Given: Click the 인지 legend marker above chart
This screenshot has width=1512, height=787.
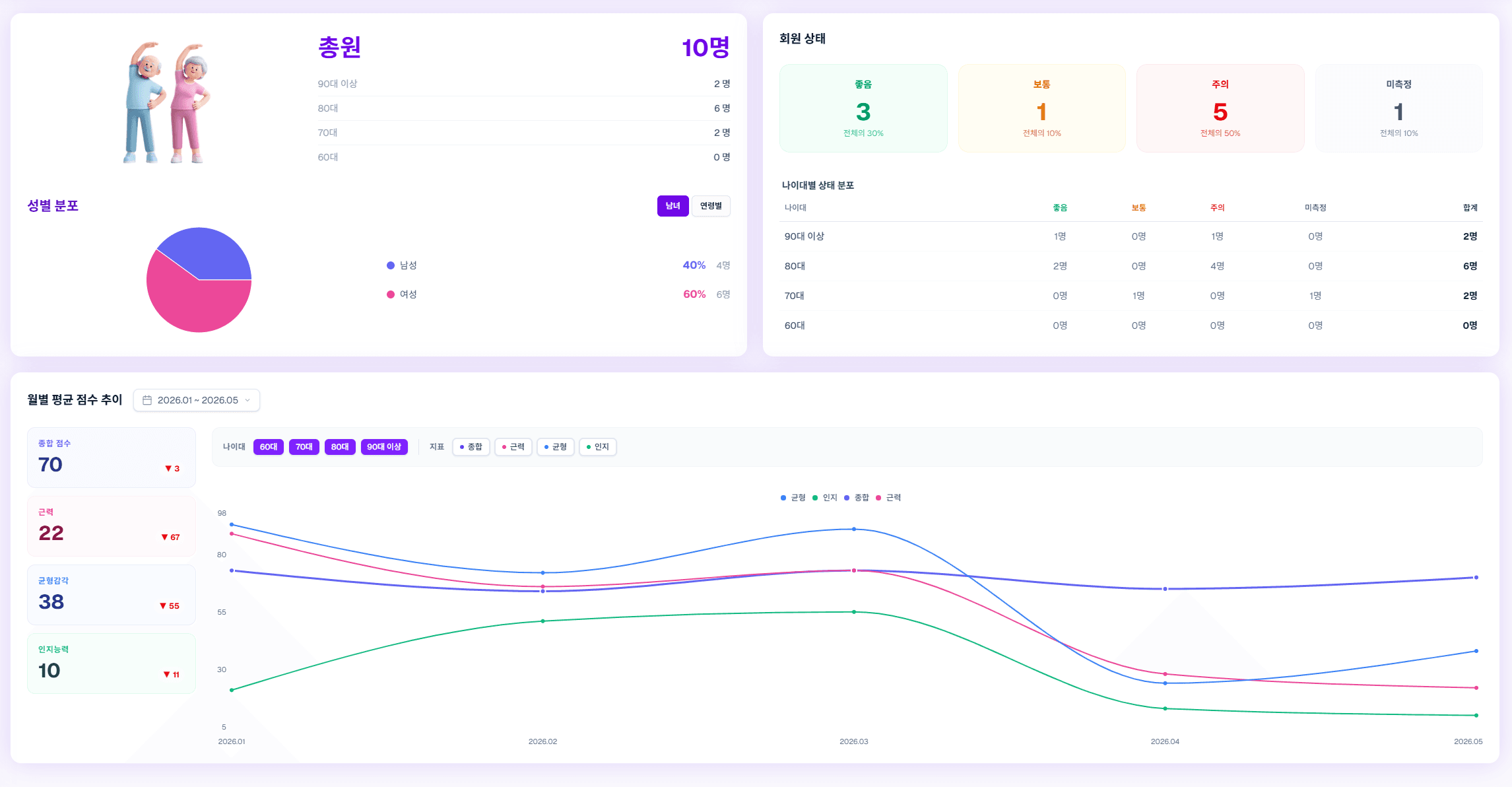Looking at the screenshot, I should [815, 498].
